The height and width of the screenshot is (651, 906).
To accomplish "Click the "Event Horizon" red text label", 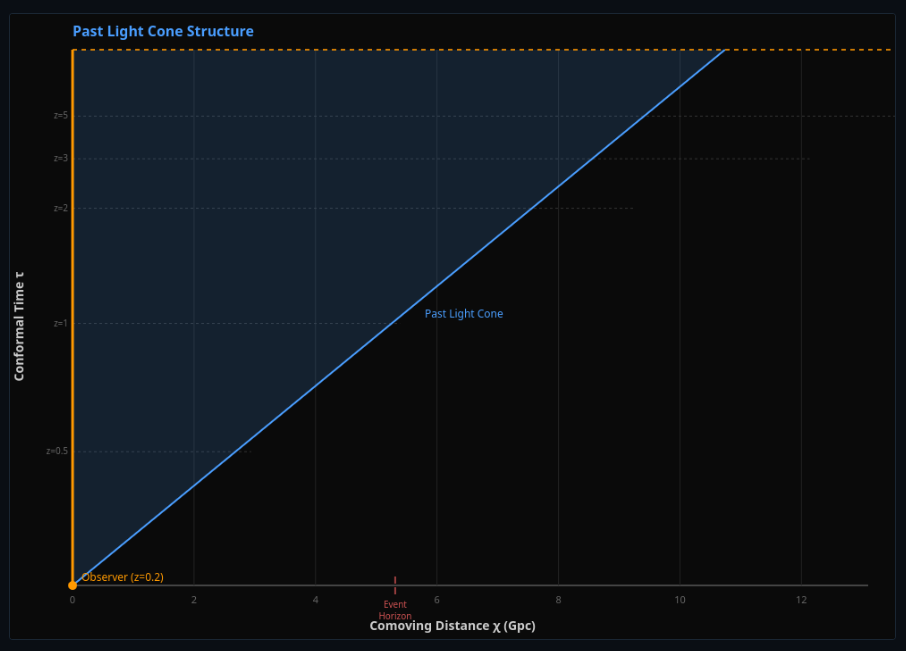I will (395, 610).
